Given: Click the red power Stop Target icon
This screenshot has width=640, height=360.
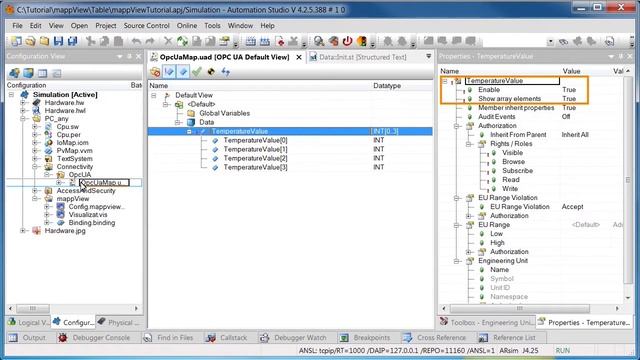Looking at the screenshot, I should point(347,41).
